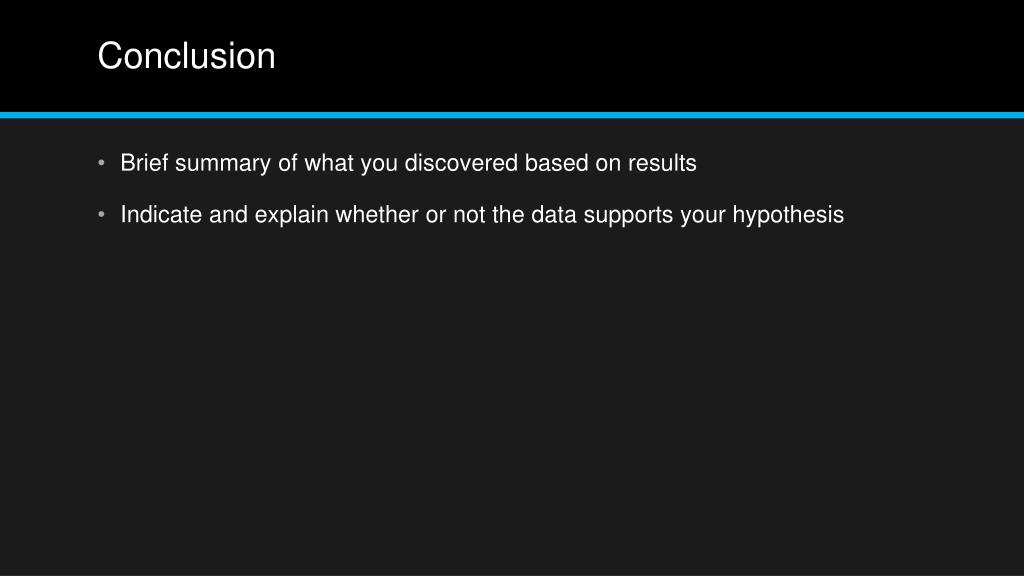Click the word 'explain' in second bullet
Viewport: 1024px width, 576px height.
coord(291,216)
